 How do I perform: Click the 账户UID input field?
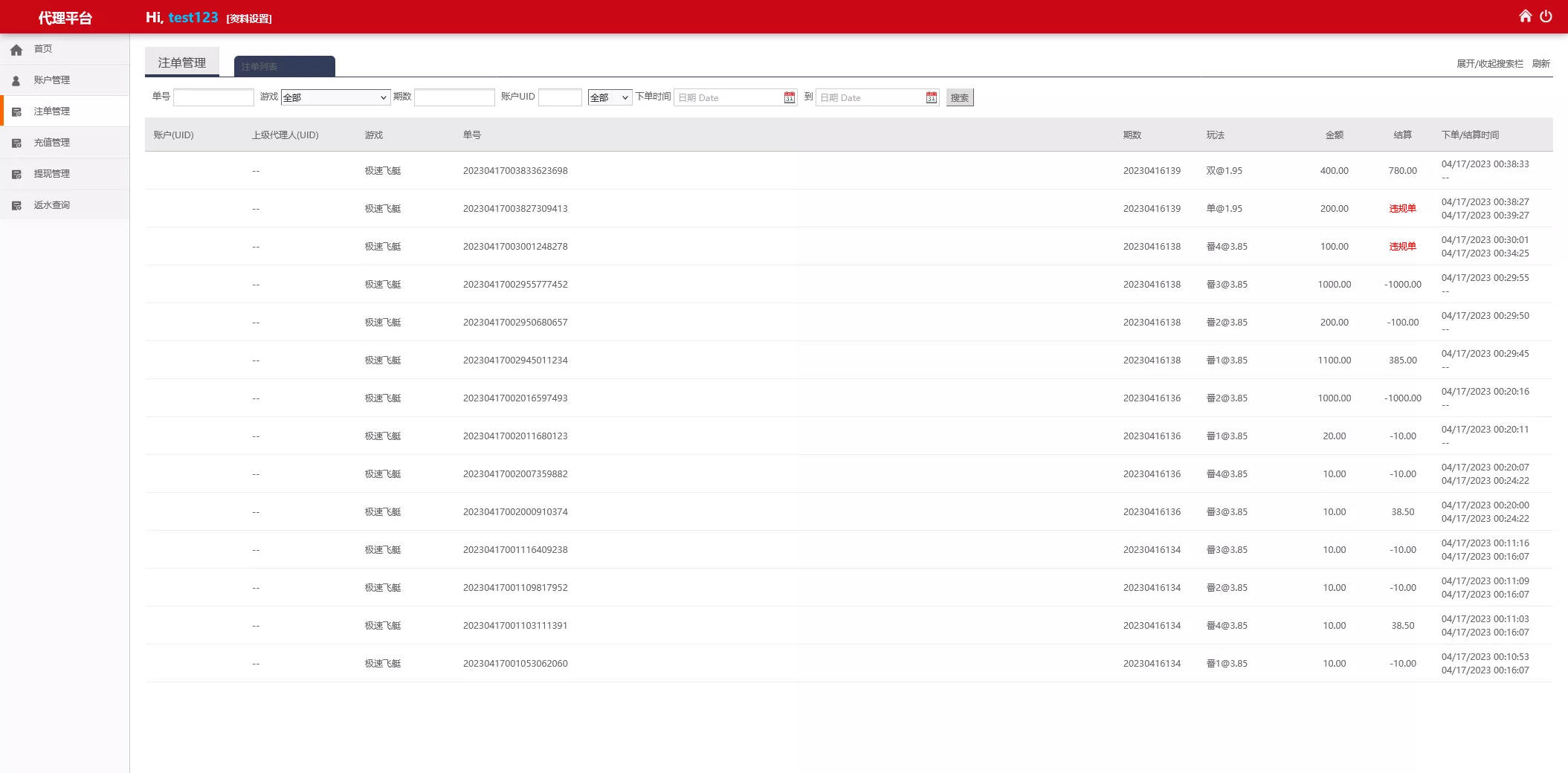559,97
